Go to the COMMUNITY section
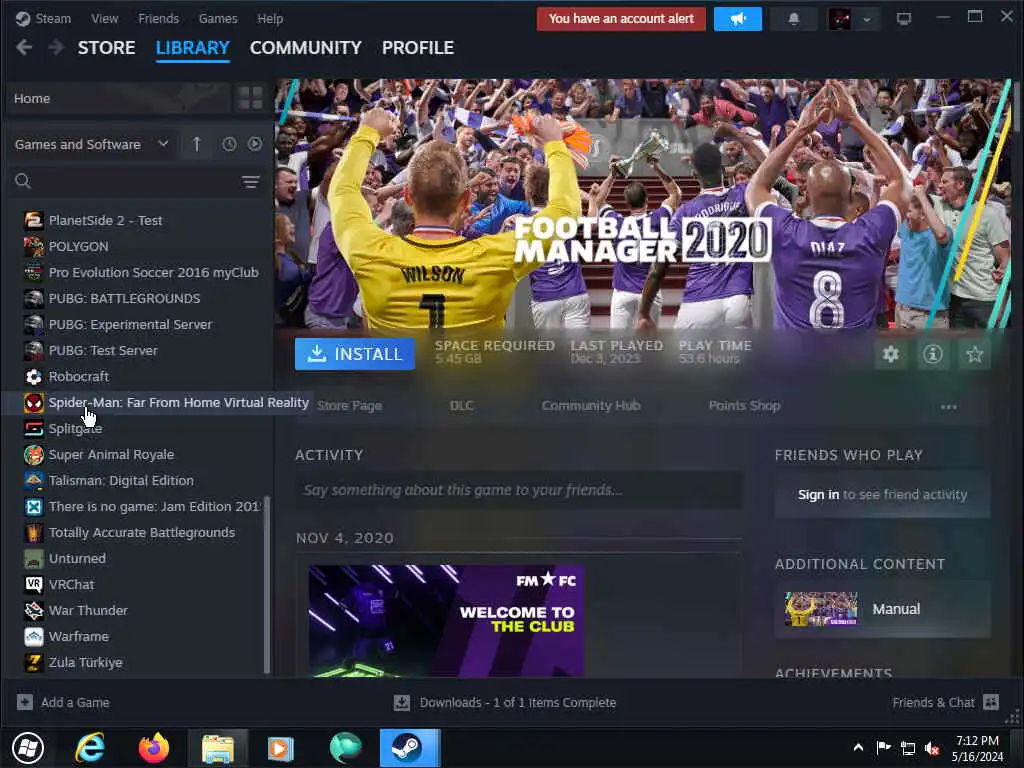Viewport: 1024px width, 768px height. 306,48
